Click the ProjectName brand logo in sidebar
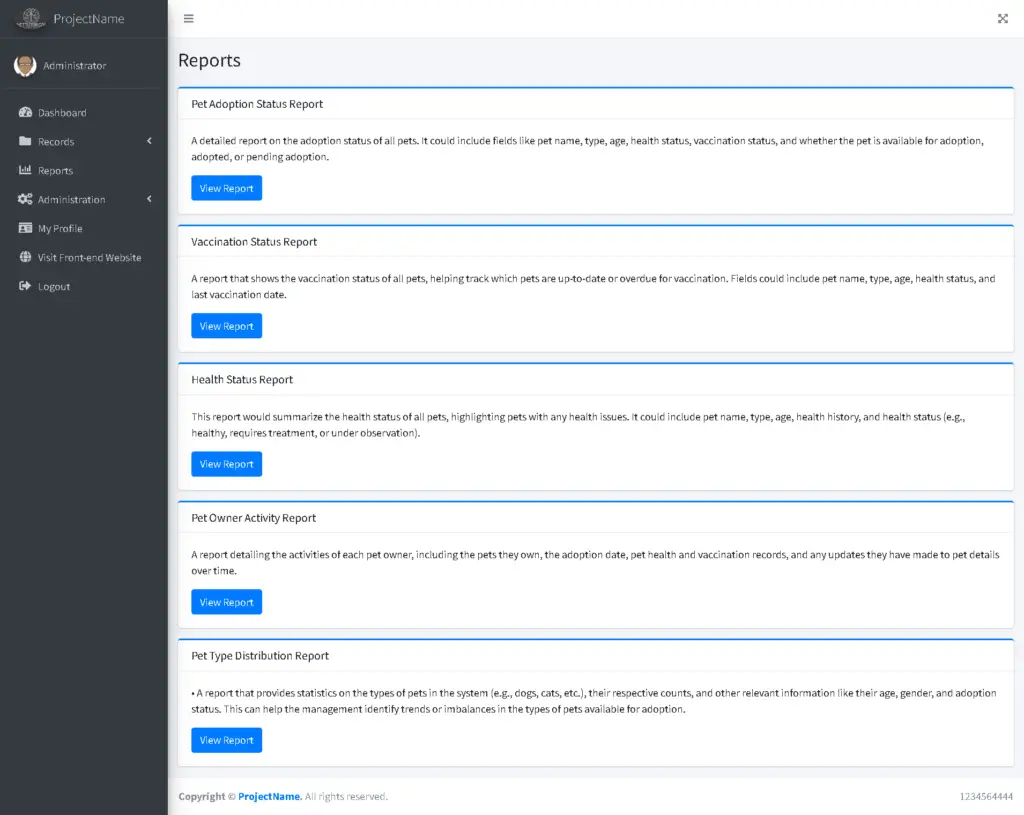This screenshot has width=1024, height=815. [x=31, y=18]
